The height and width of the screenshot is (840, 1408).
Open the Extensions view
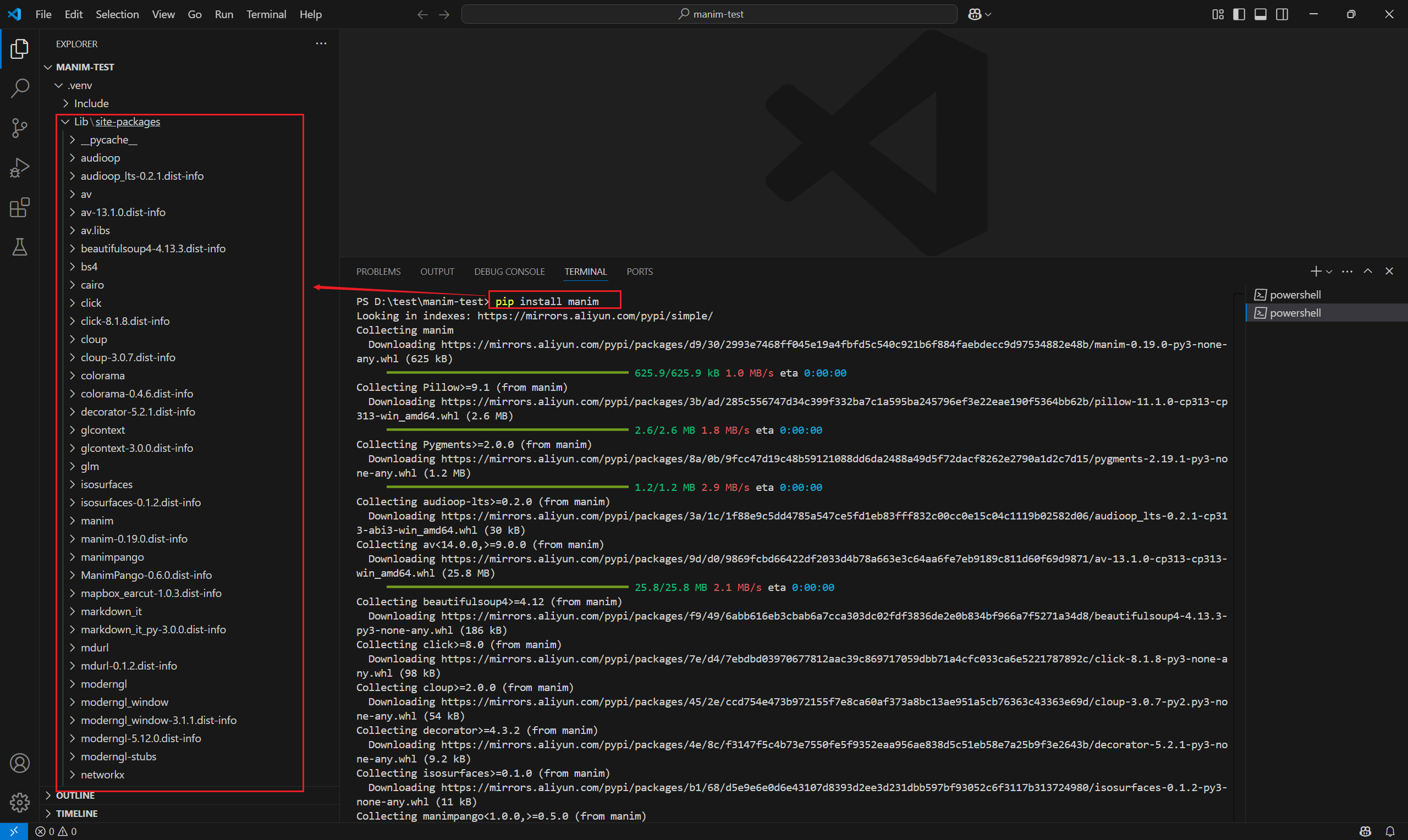click(x=20, y=207)
